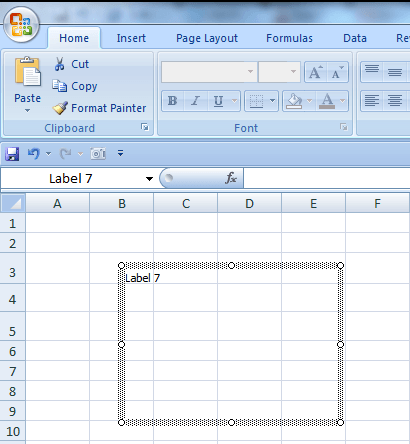Select the Cut scissors icon
410x444 pixels.
click(x=59, y=64)
